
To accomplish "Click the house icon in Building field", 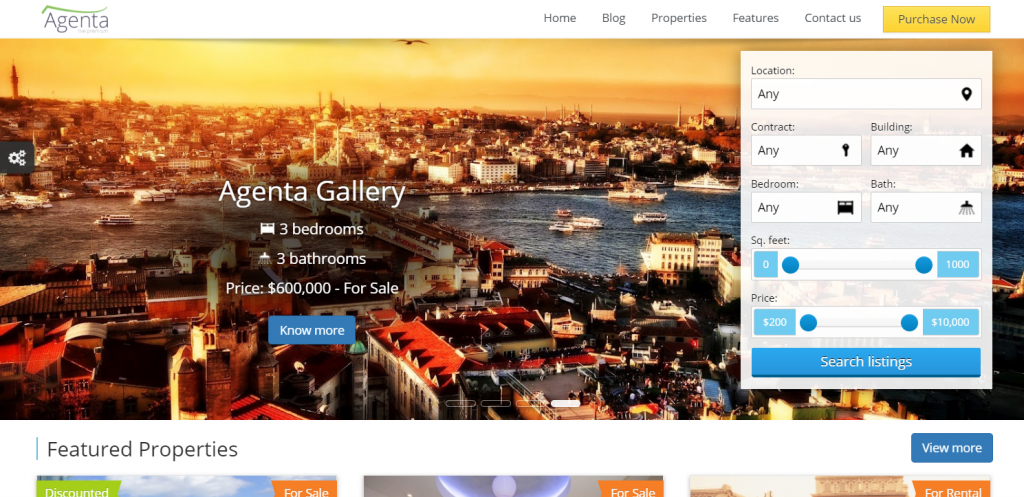I will pyautogui.click(x=966, y=151).
